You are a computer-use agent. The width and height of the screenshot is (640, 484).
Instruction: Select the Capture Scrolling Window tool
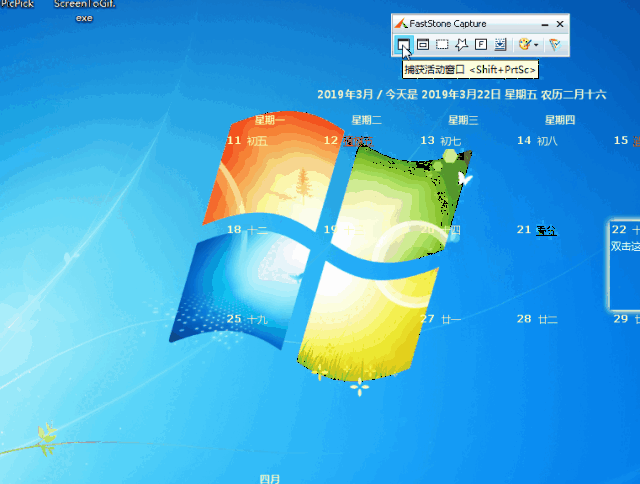tap(500, 44)
